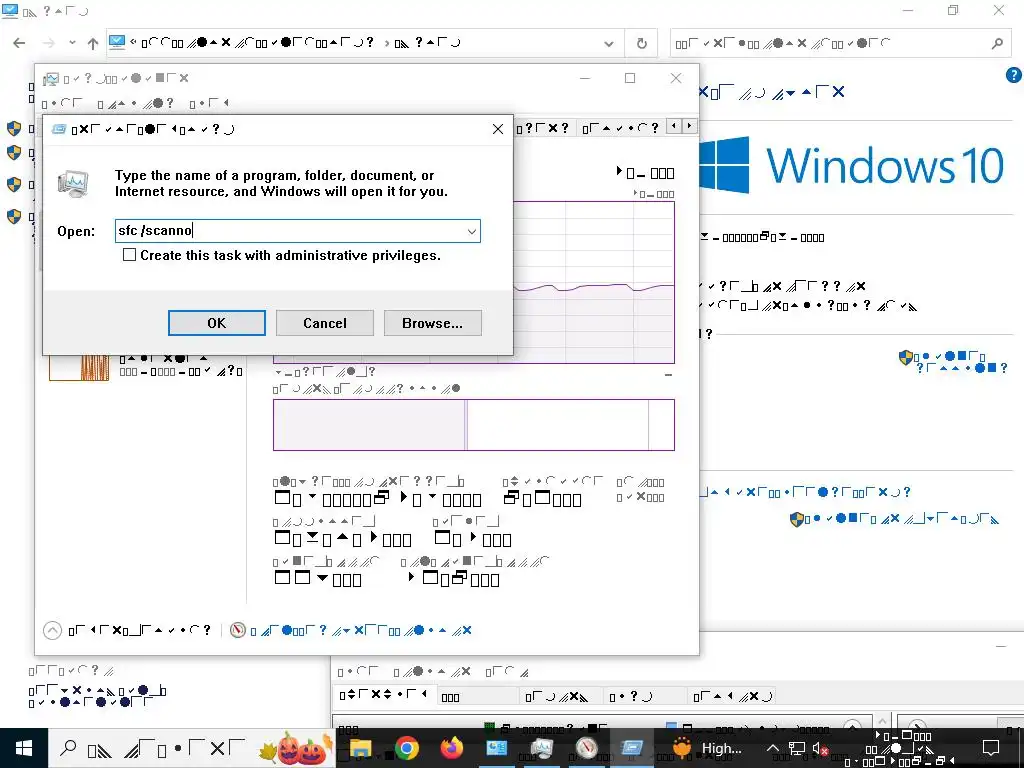Open the Browse... file picker
Viewport: 1024px width, 768px height.
432,323
